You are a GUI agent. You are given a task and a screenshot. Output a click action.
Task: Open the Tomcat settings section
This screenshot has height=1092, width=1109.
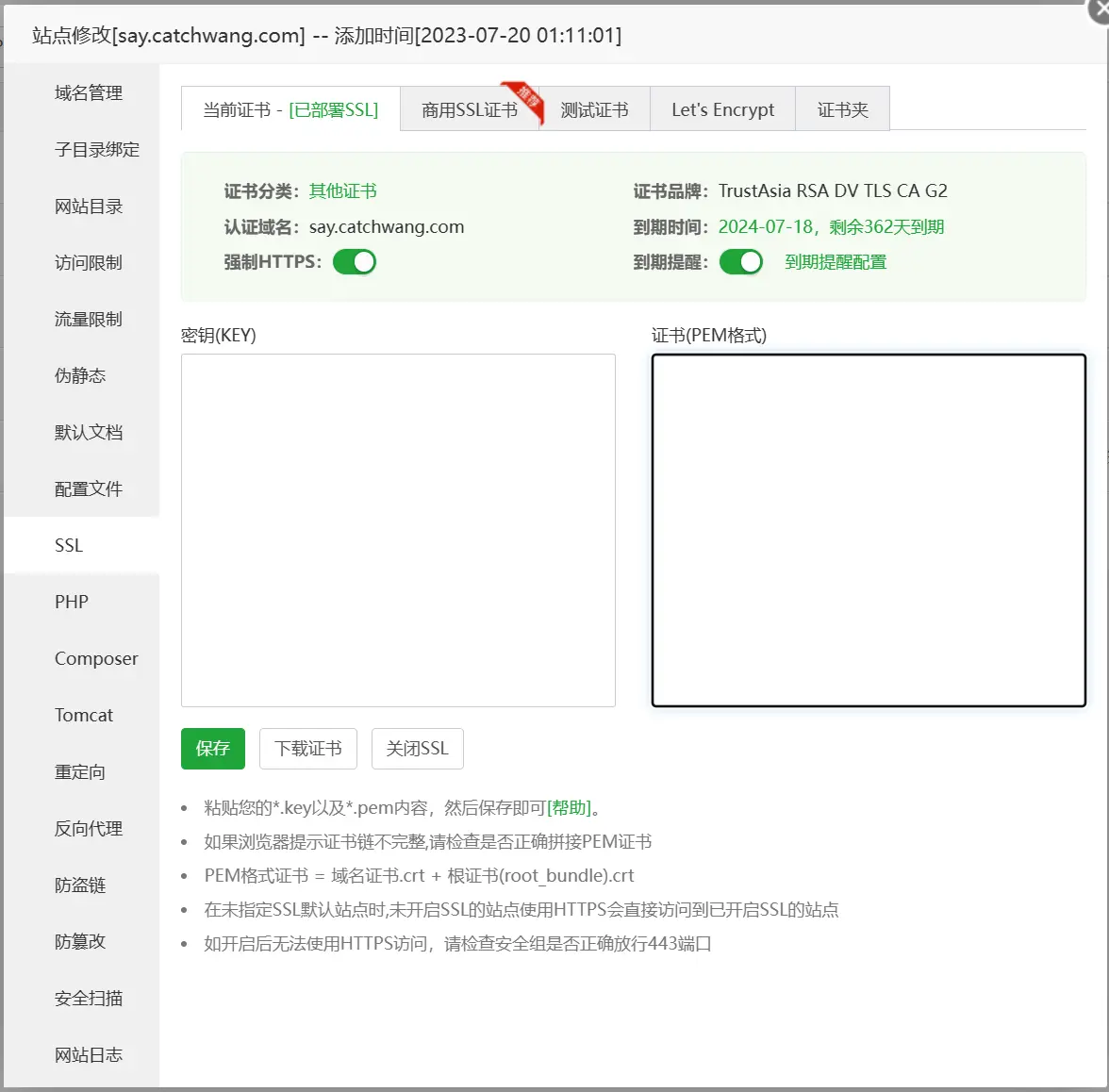(x=84, y=715)
